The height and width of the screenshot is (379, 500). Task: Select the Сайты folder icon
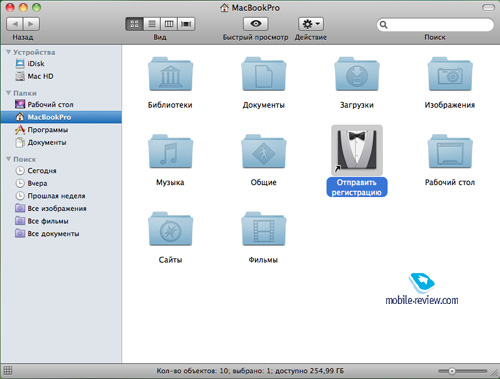point(170,229)
